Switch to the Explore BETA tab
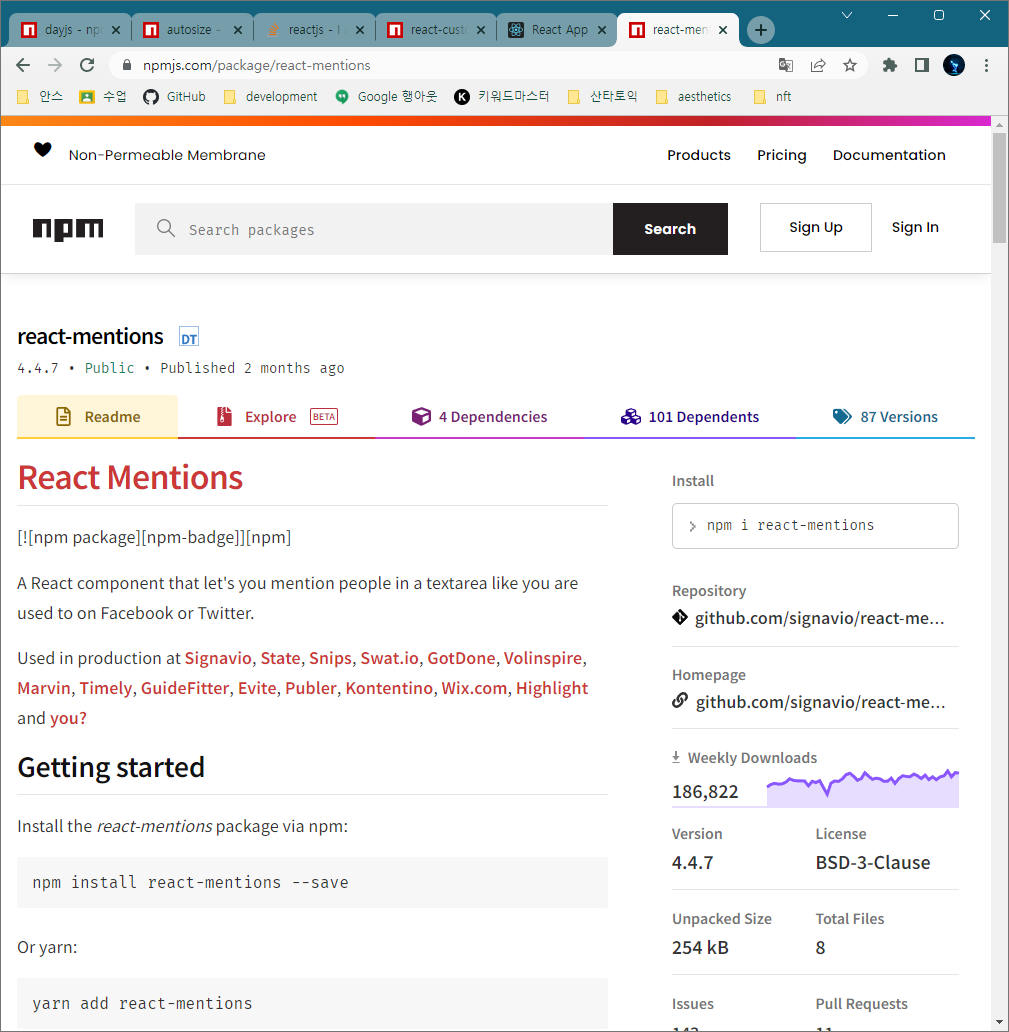The image size is (1009, 1032). [x=276, y=417]
